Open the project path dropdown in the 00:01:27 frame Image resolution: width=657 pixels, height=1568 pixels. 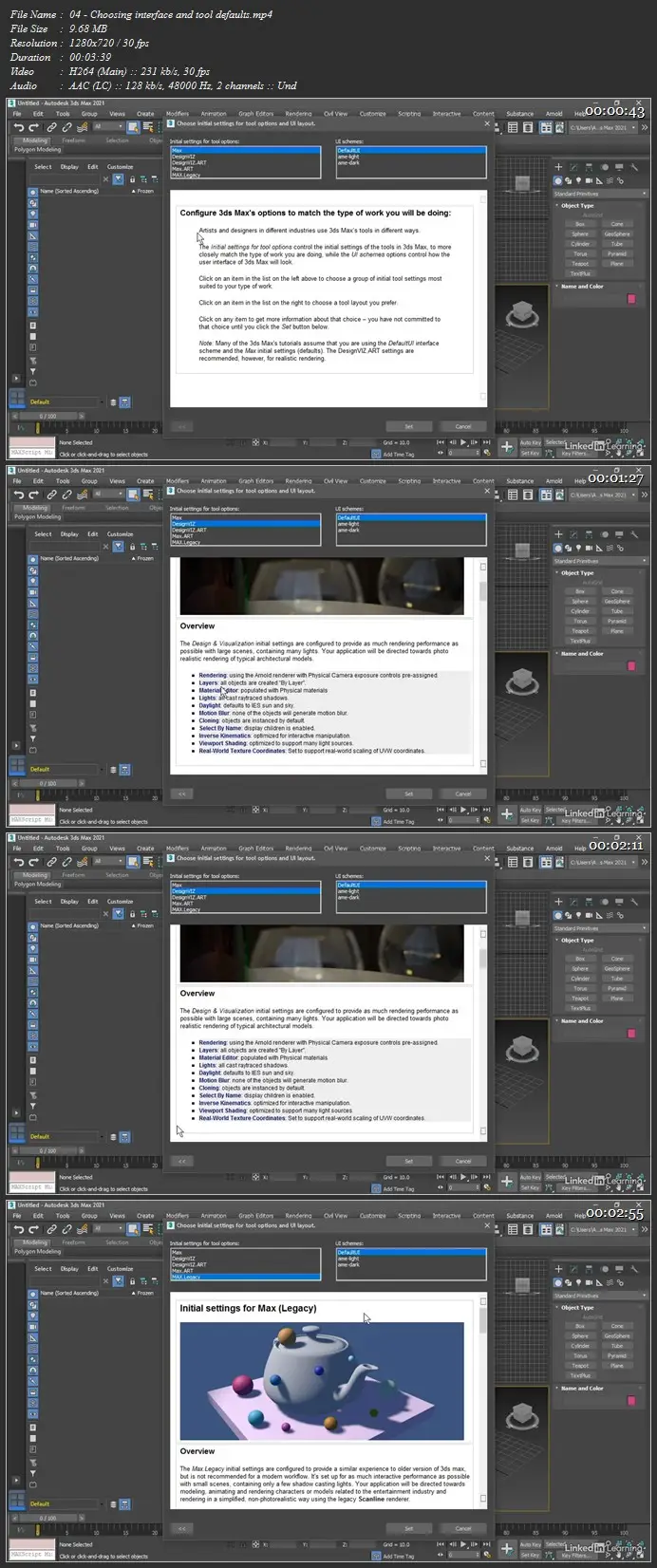(602, 495)
